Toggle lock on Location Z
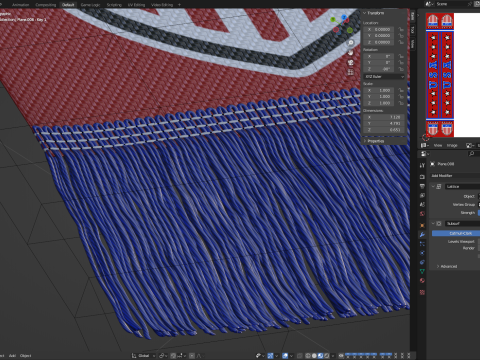The width and height of the screenshot is (480, 360). [401, 42]
